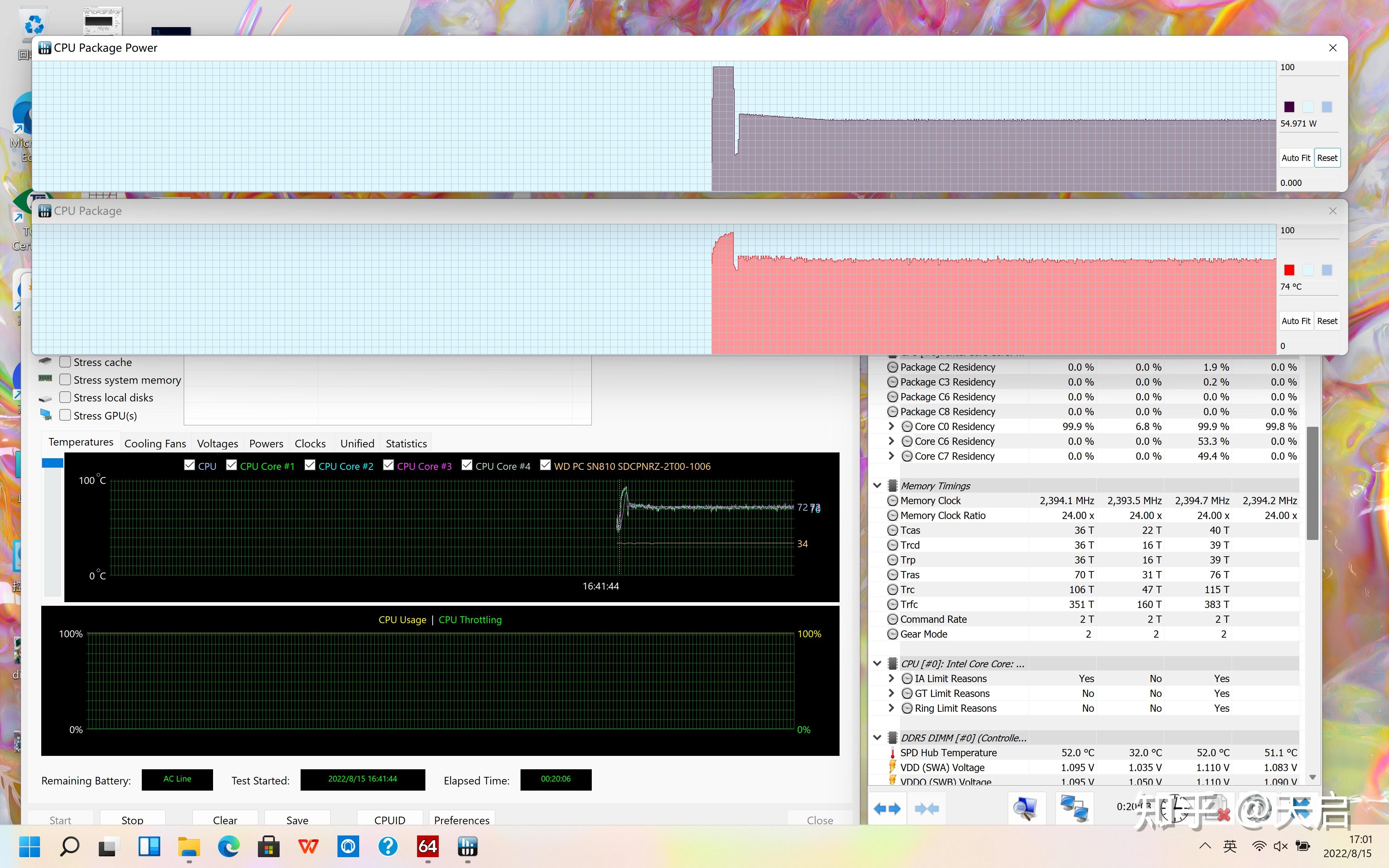Enable the Stress cache checkbox
This screenshot has width=1389, height=868.
tap(65, 362)
